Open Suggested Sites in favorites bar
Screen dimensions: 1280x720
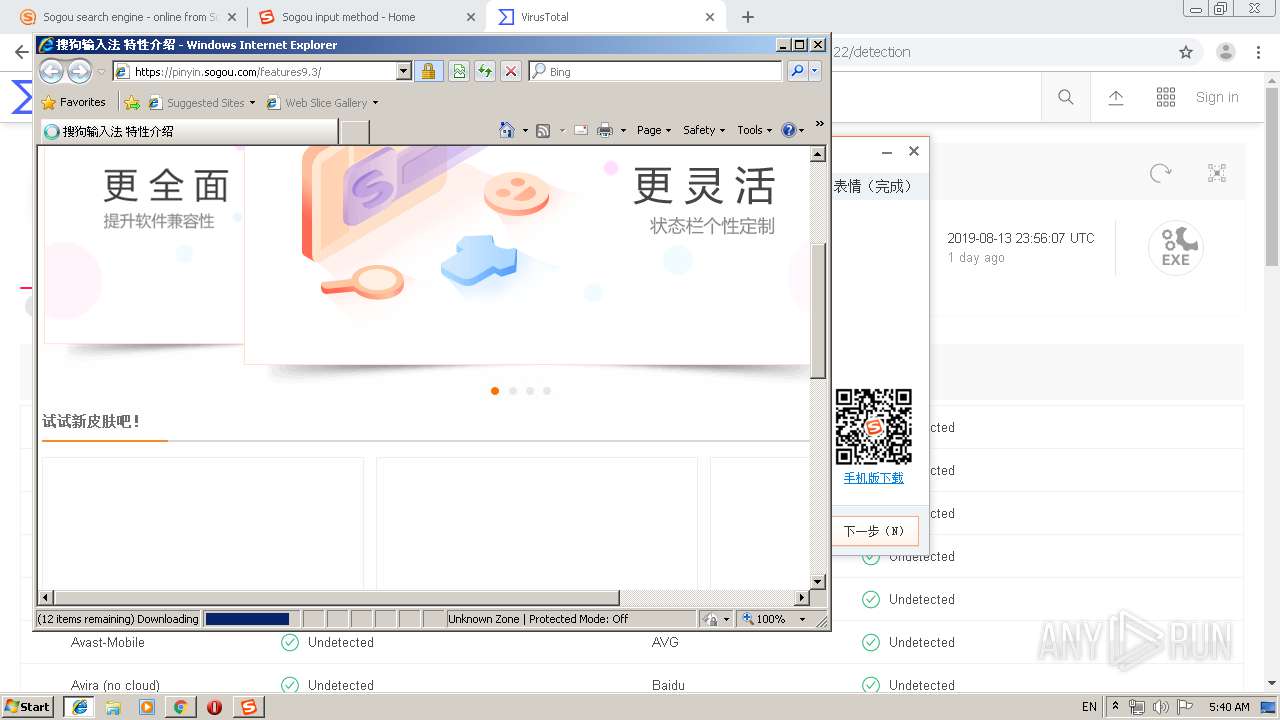(x=201, y=102)
